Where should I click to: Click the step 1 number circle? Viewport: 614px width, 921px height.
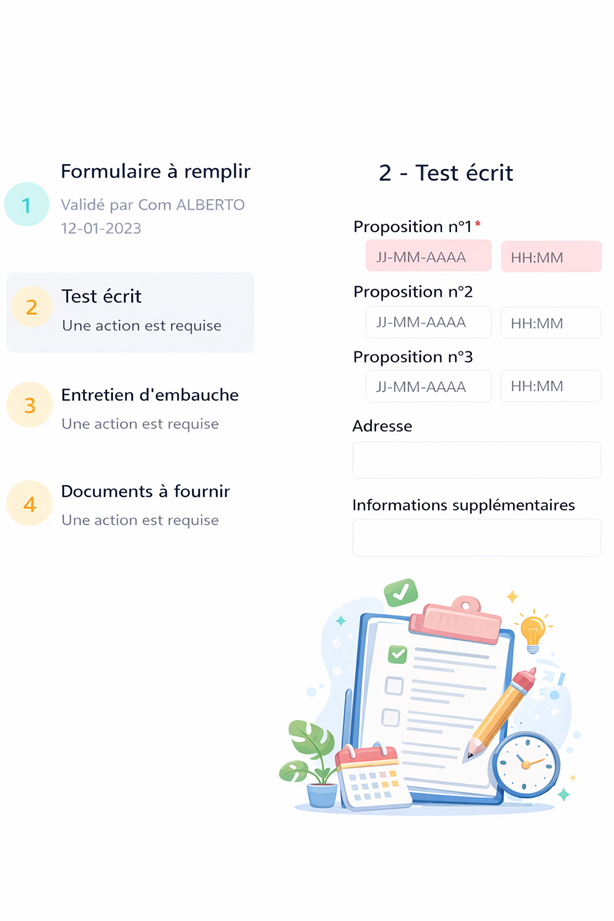[x=27, y=205]
